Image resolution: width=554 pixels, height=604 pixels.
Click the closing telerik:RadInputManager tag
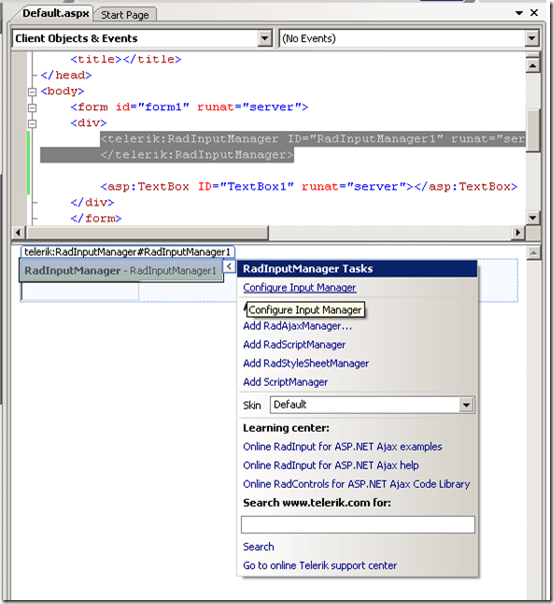196,155
